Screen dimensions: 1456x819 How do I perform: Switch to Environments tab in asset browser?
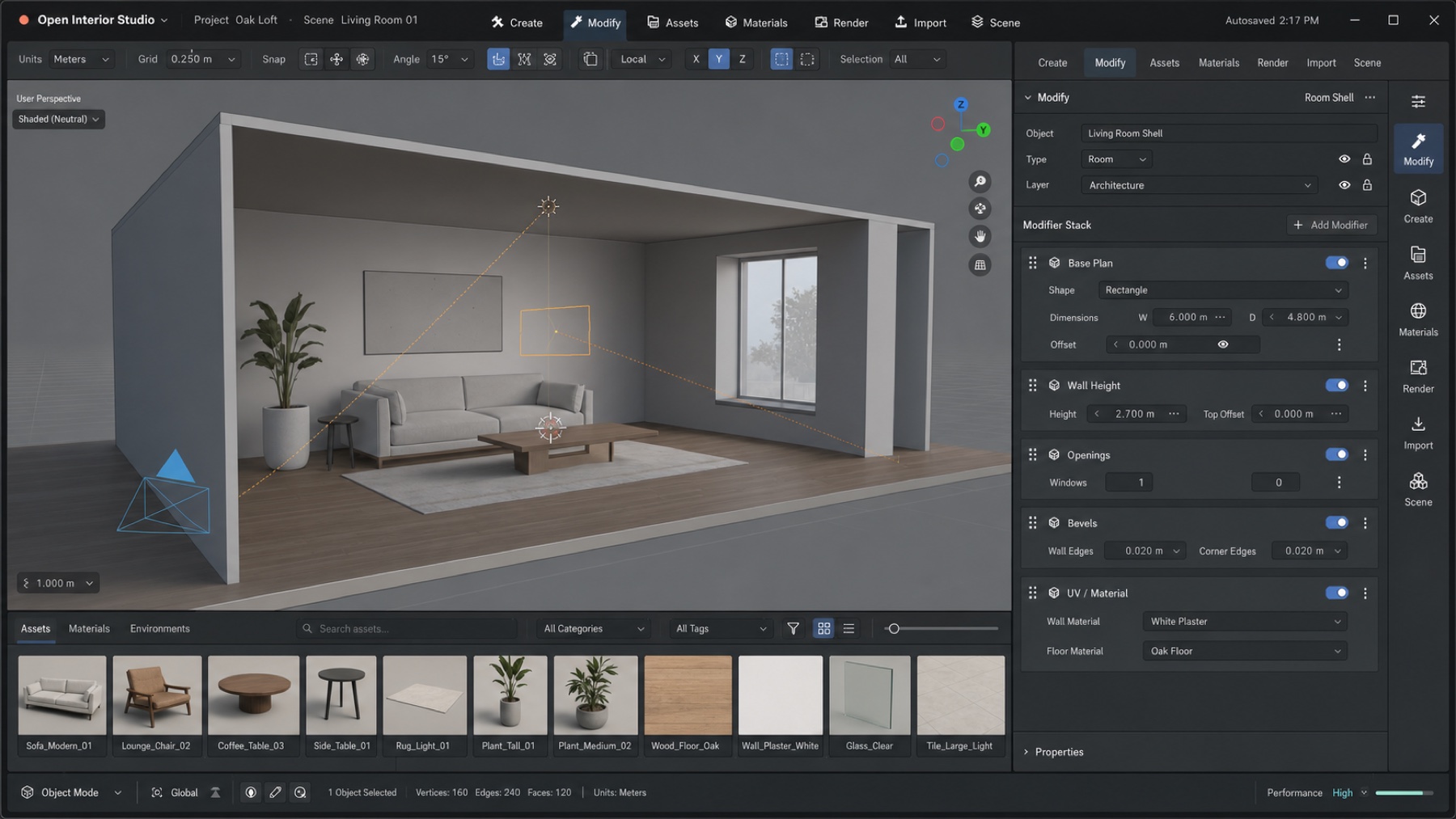159,628
